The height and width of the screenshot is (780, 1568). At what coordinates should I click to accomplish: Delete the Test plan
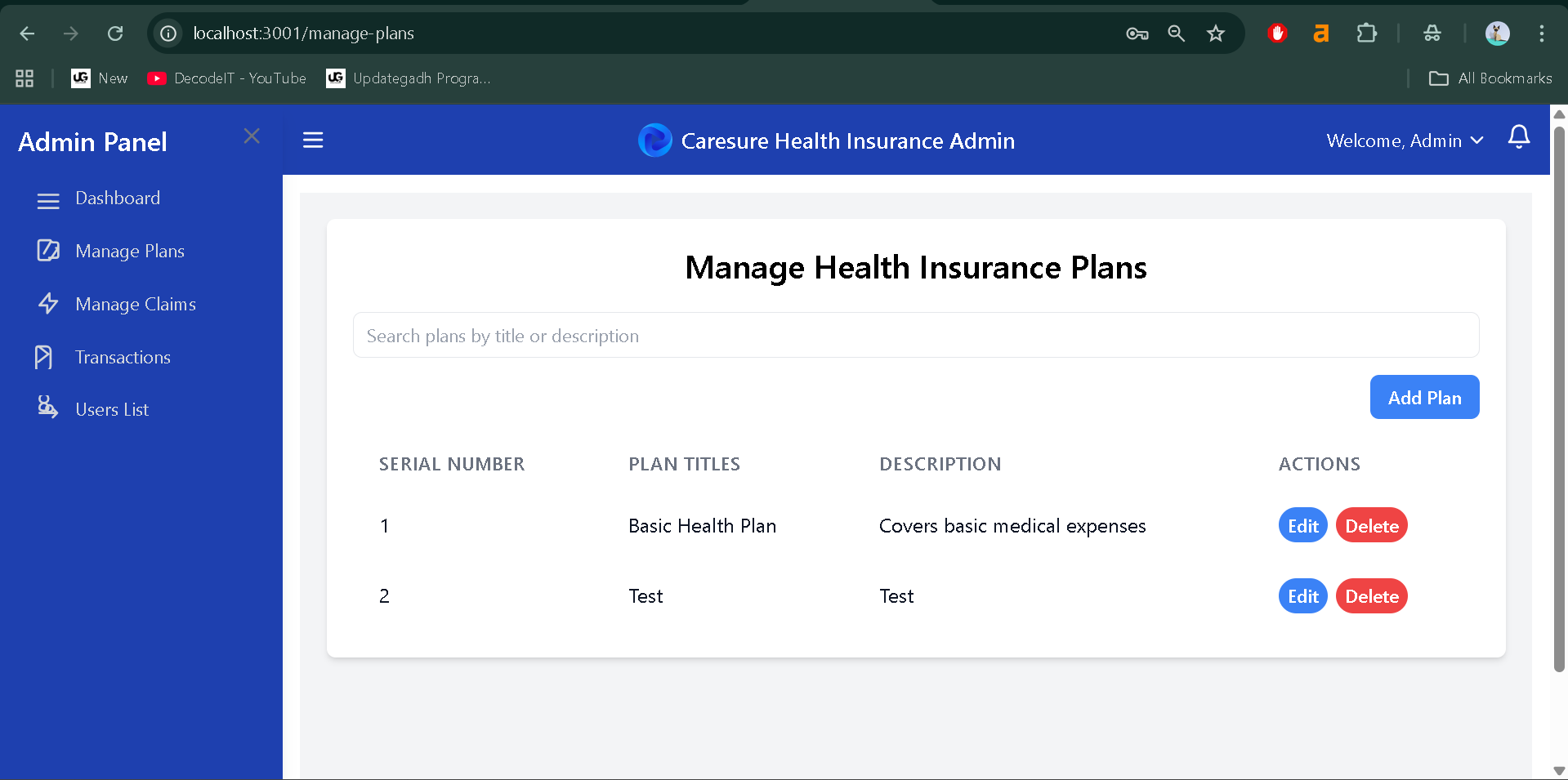[x=1371, y=596]
